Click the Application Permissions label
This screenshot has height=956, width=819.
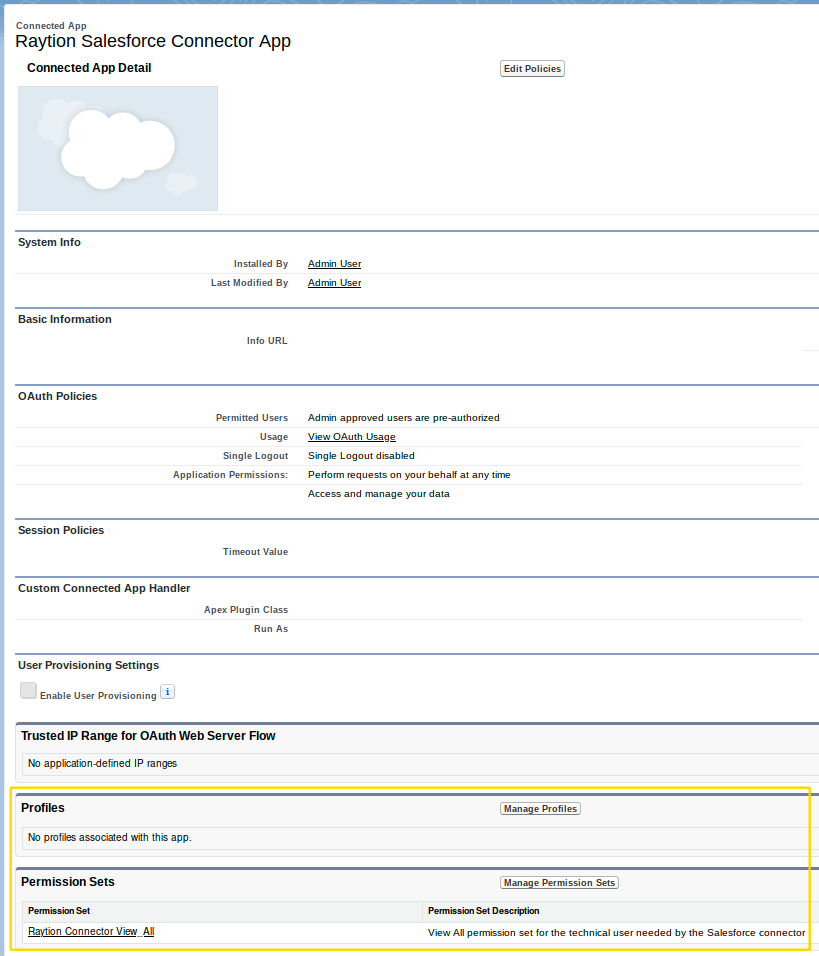point(231,474)
